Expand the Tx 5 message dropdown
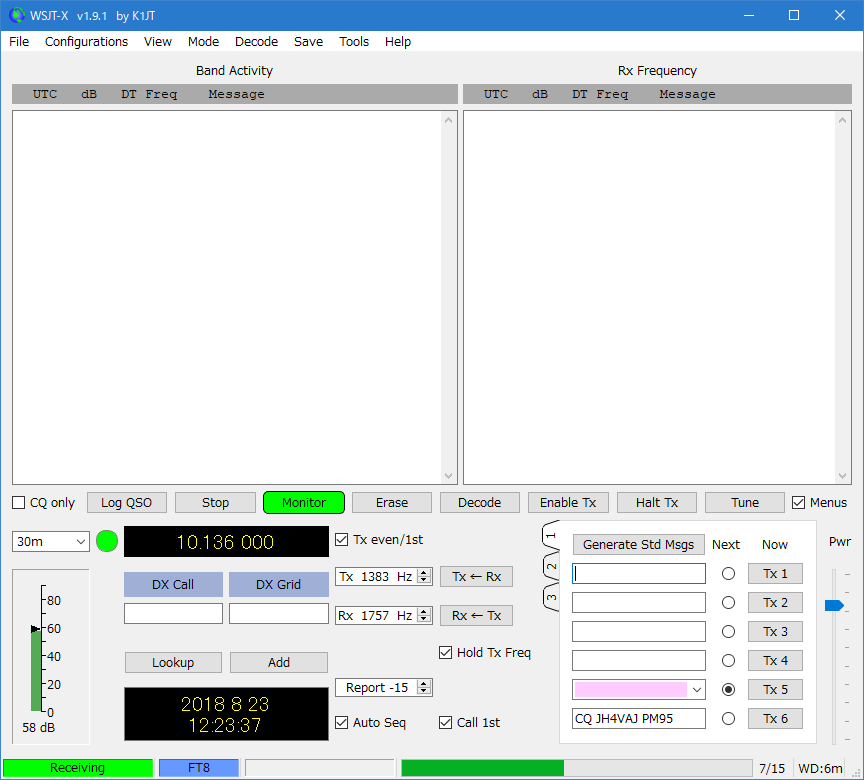Image resolution: width=864 pixels, height=780 pixels. coord(697,690)
